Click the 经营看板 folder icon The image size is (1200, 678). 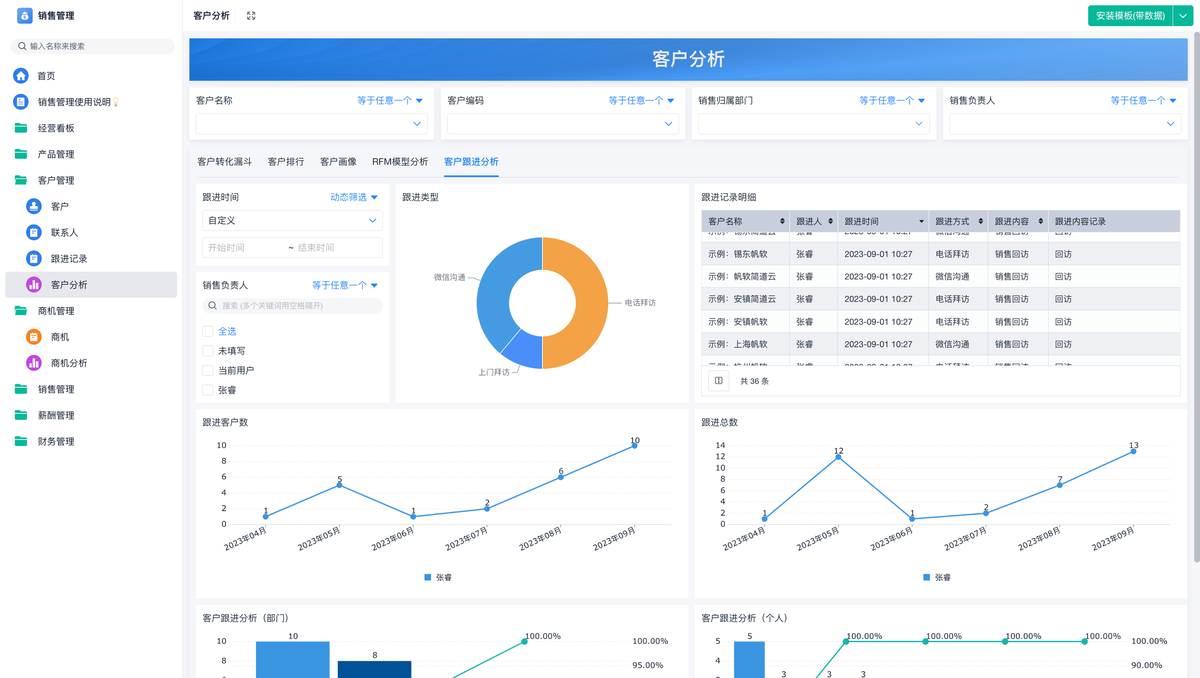click(x=21, y=128)
